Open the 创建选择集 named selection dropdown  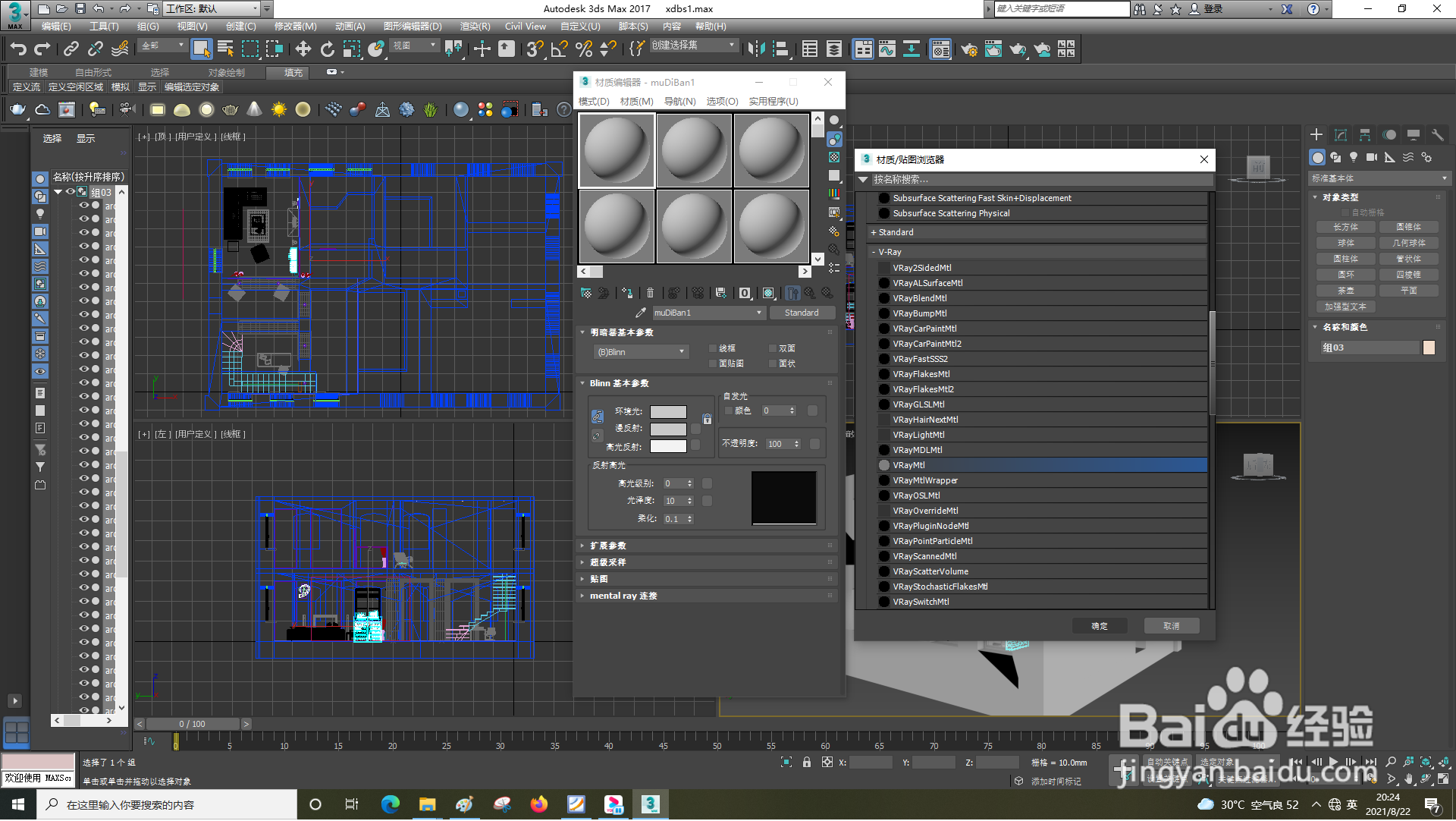pos(693,46)
